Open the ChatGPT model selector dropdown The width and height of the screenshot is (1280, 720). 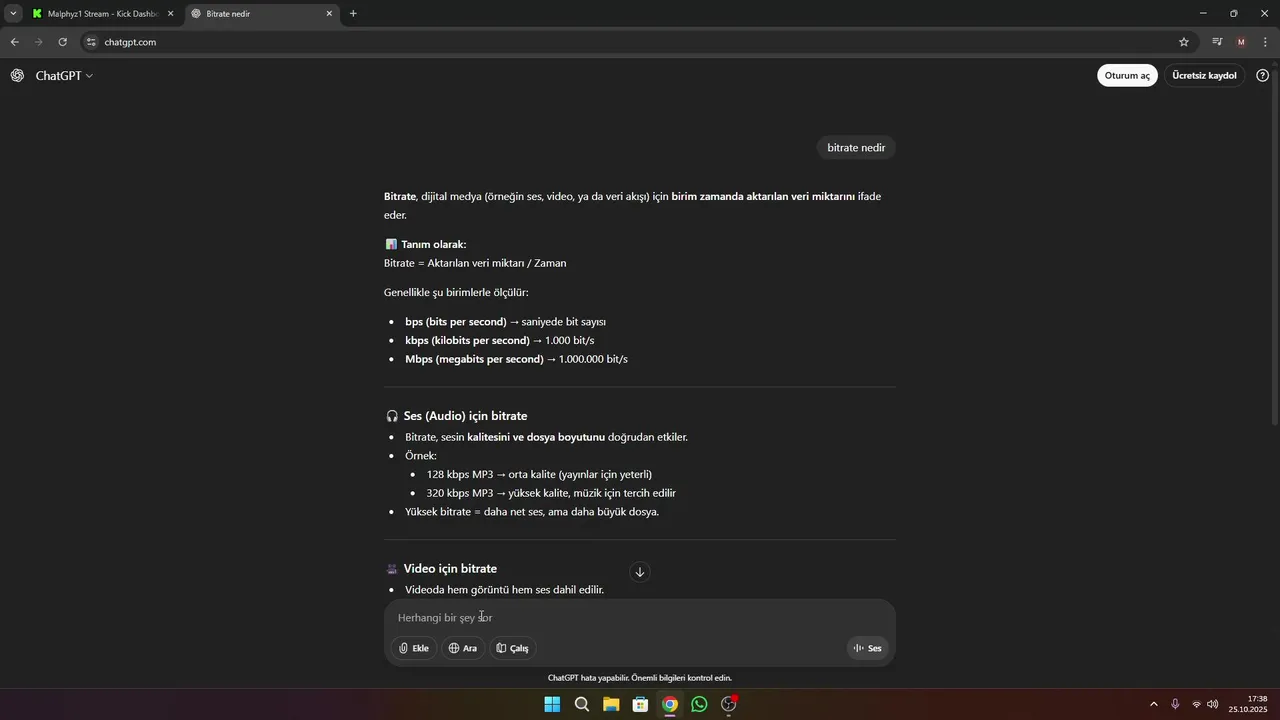pos(64,76)
